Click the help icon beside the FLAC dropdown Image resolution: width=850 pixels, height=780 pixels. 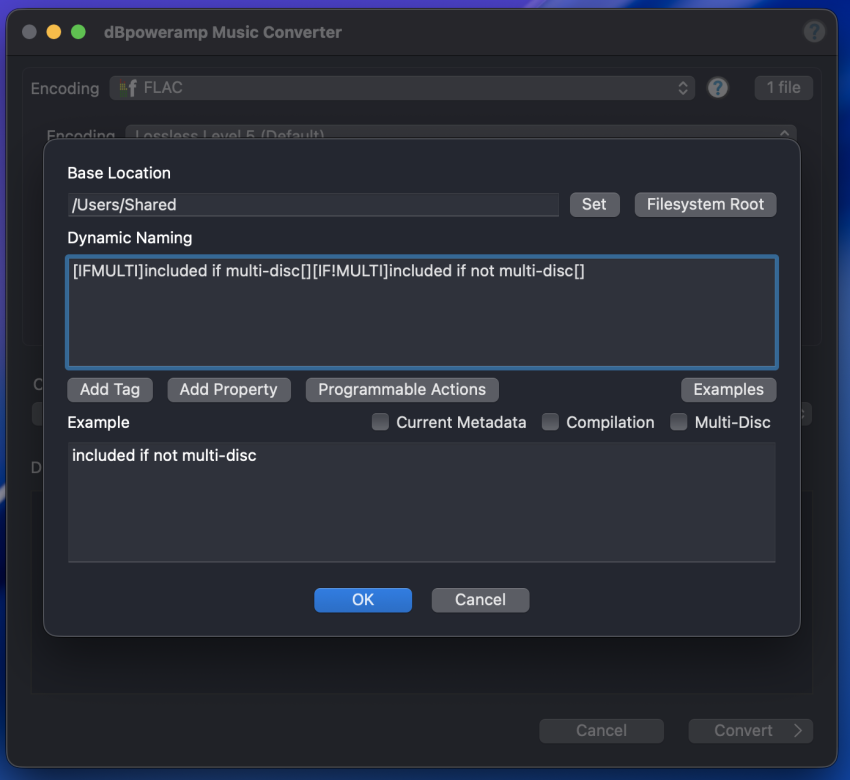click(x=718, y=88)
